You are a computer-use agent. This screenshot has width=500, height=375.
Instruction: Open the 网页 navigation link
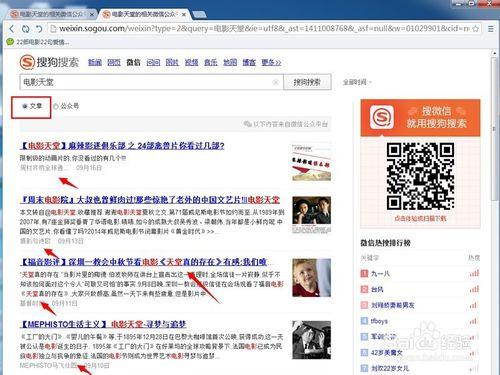click(114, 62)
